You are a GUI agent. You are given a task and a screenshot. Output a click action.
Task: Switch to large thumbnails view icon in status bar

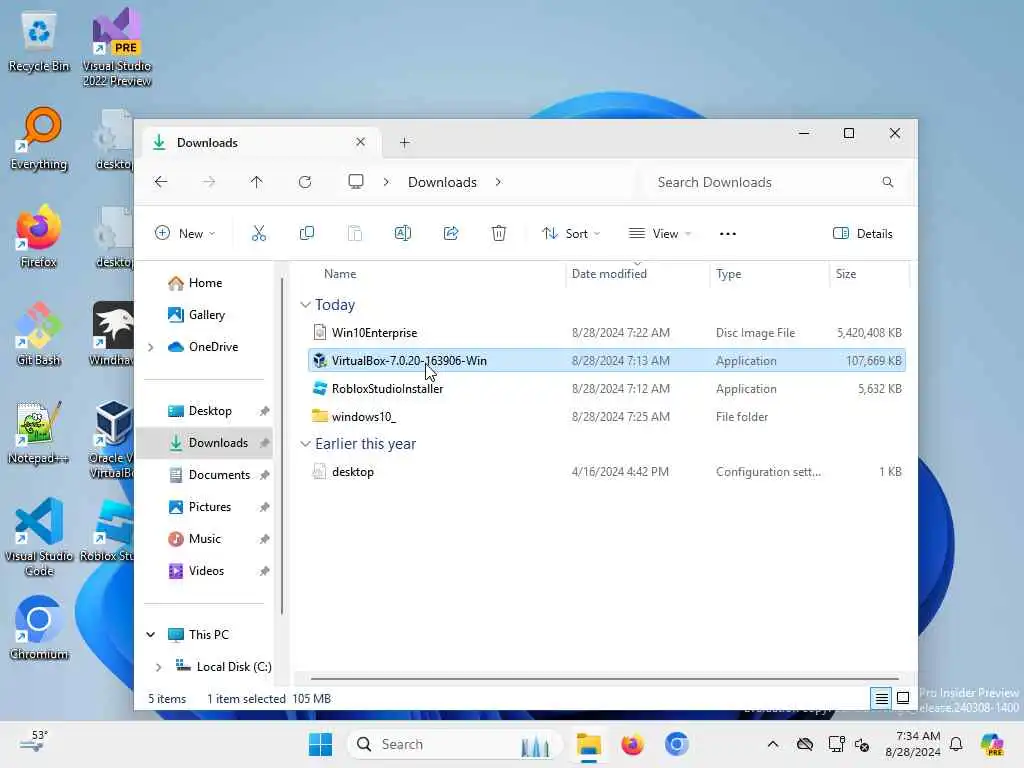903,698
